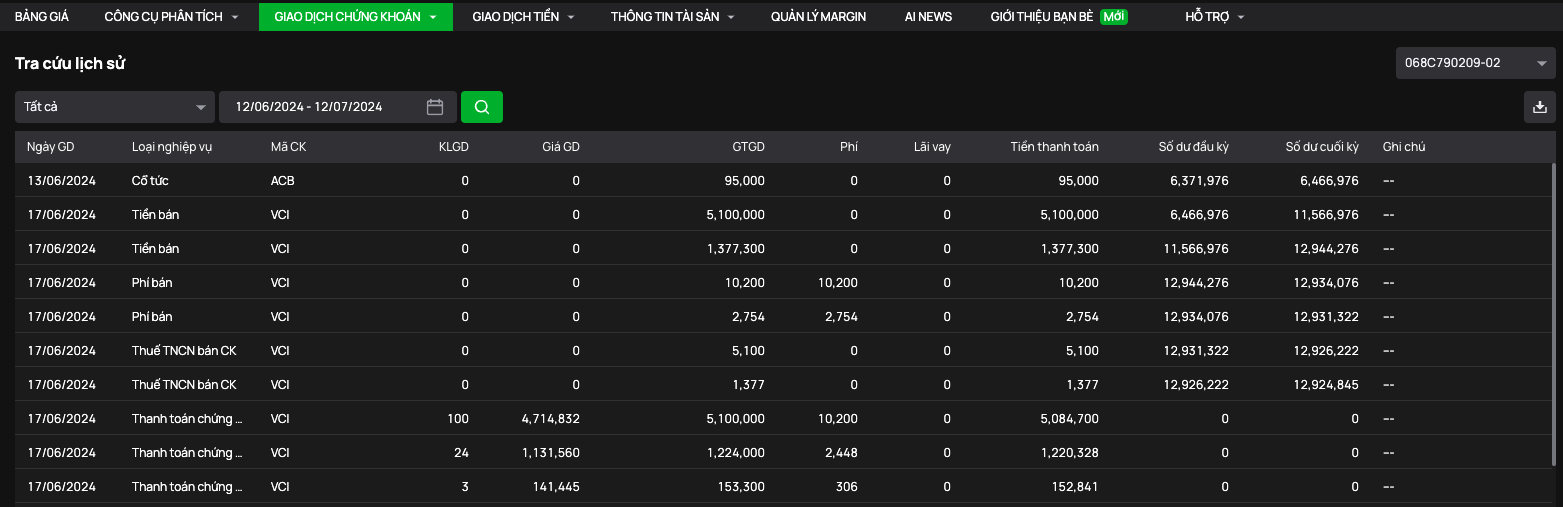Image resolution: width=1563 pixels, height=507 pixels.
Task: Go to Bảng giá tab
Action: coord(41,17)
